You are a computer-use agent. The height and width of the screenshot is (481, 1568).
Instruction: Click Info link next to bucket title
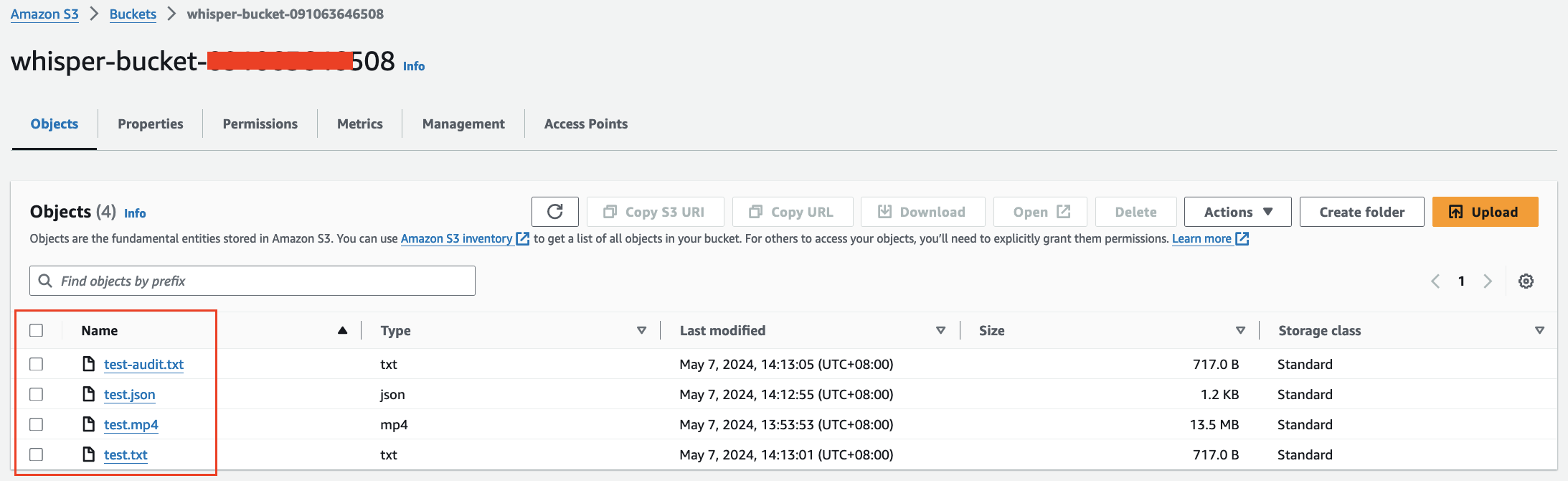414,66
